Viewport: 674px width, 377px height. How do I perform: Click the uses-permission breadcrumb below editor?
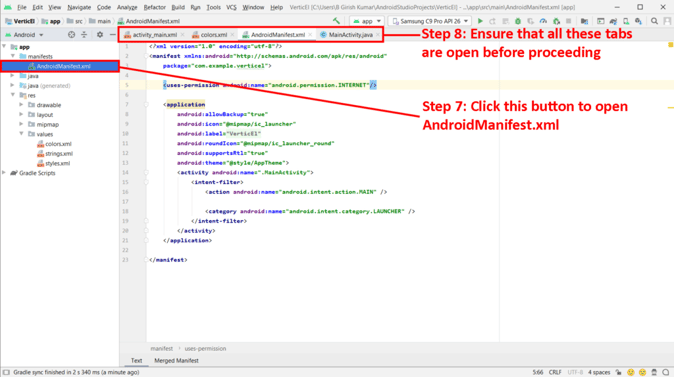tap(205, 349)
